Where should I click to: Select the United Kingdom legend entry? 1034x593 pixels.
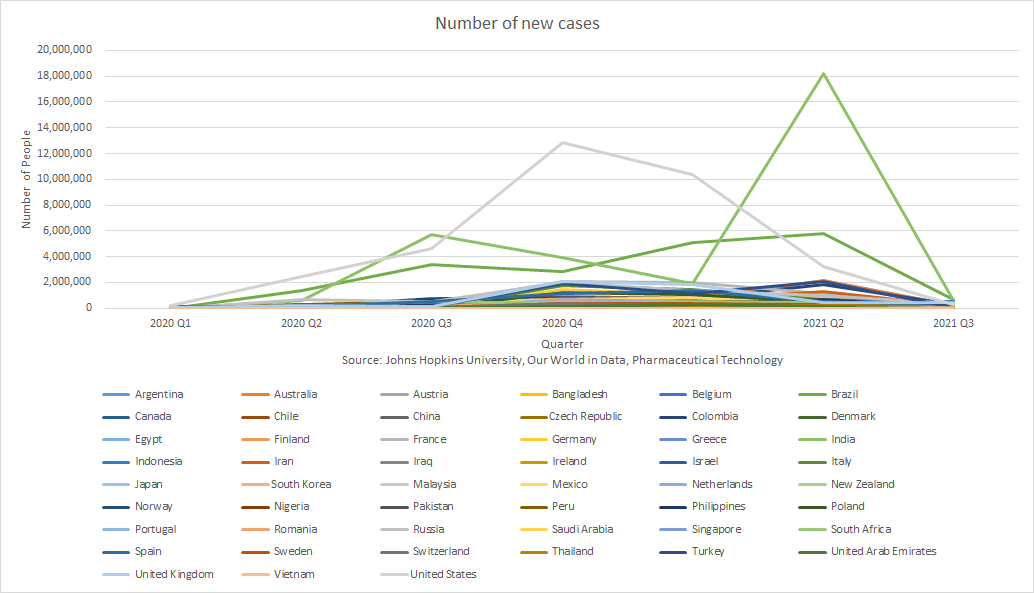point(174,574)
